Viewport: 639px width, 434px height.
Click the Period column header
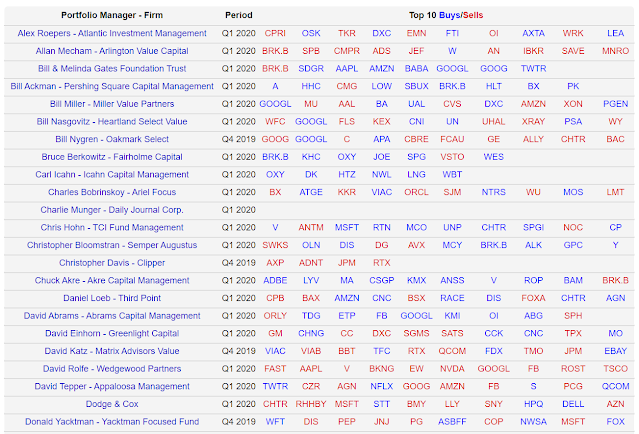tap(239, 15)
